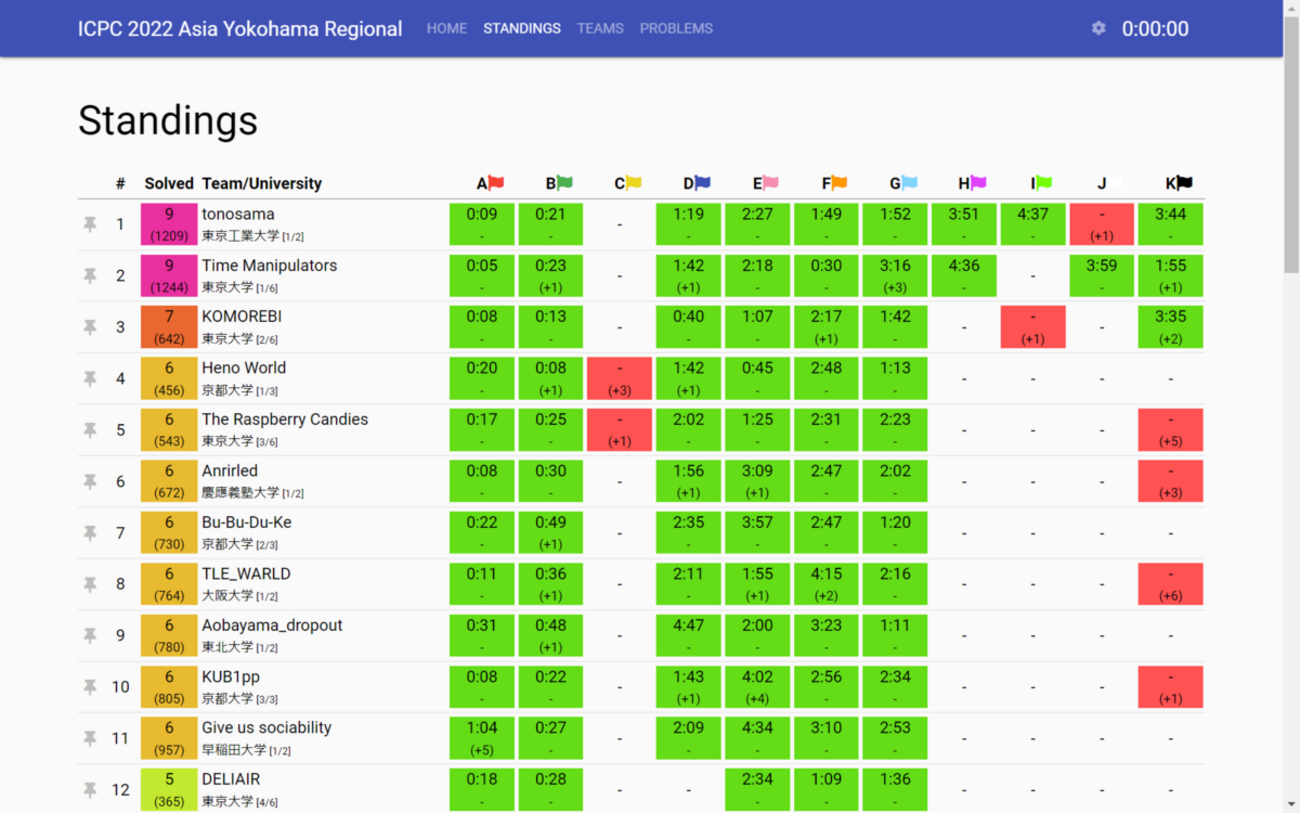The height and width of the screenshot is (813, 1300).
Task: Toggle pin for Bu-Bu-Du-Ke team
Action: (90, 533)
